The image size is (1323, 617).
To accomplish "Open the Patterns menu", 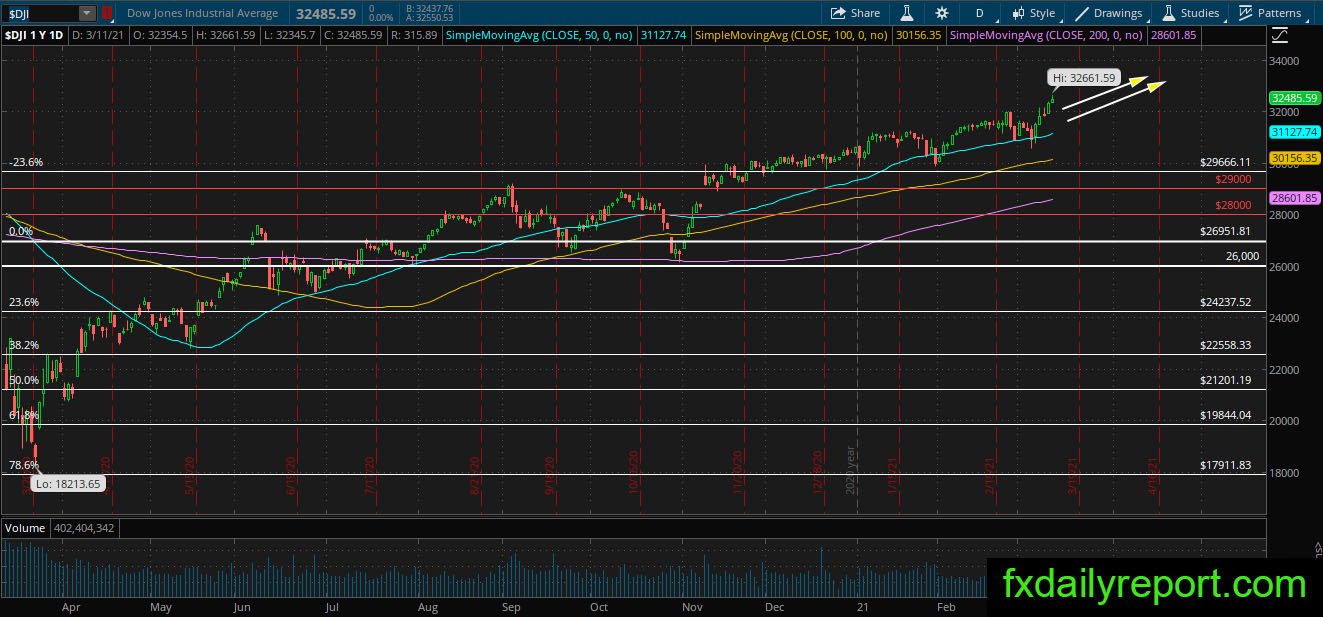I will tap(1270, 13).
